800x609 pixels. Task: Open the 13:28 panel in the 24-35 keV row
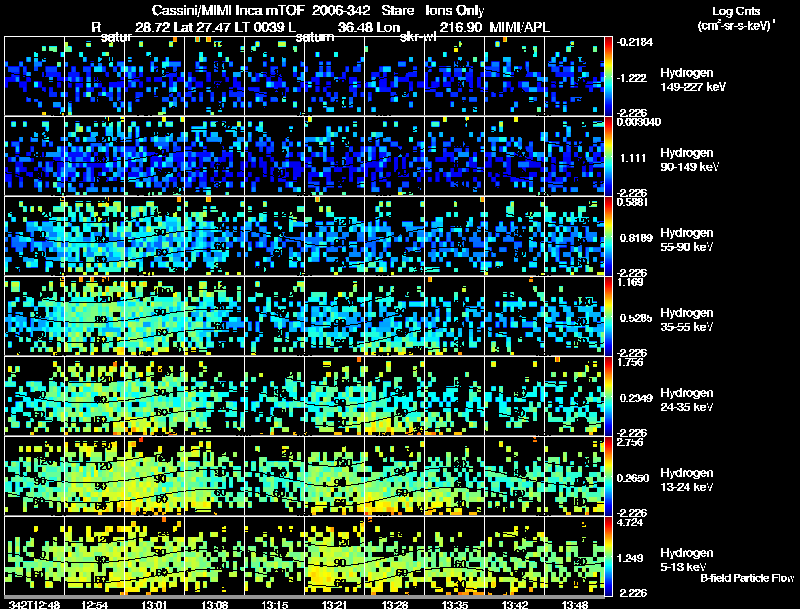pyautogui.click(x=394, y=396)
